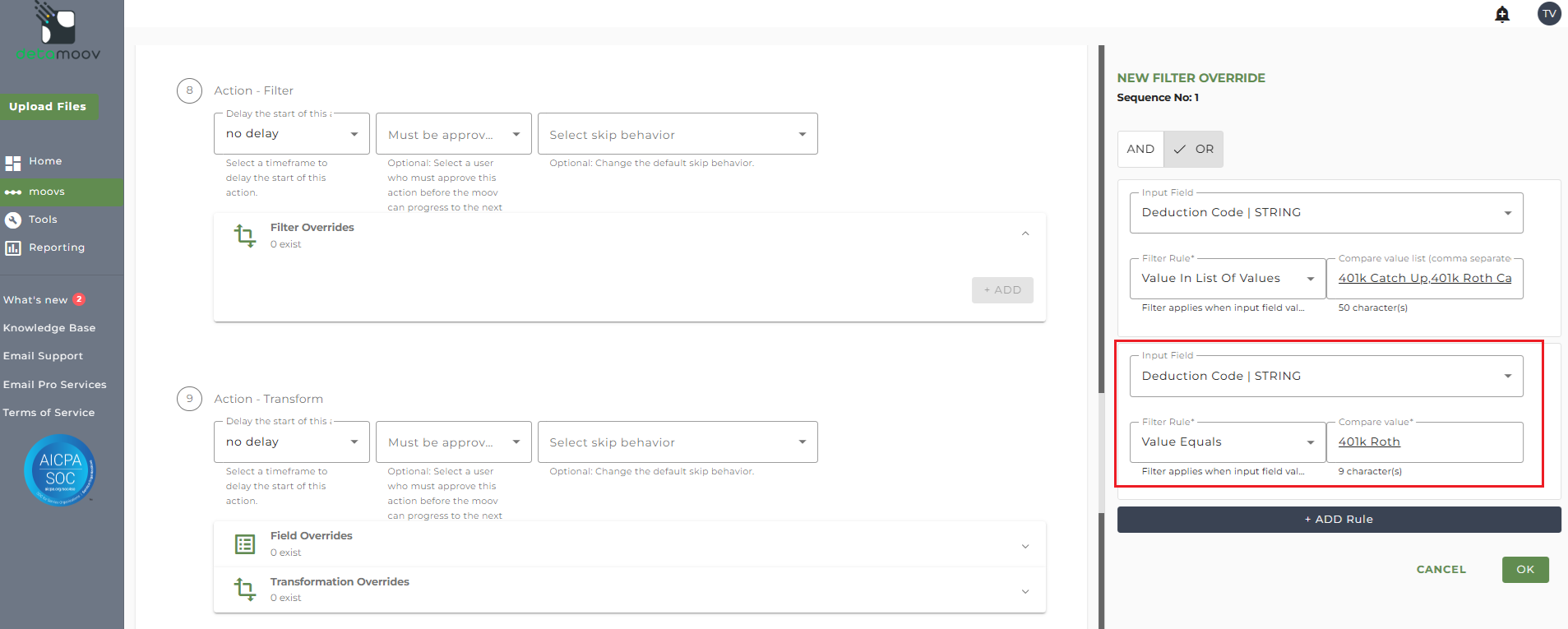
Task: Click the + ADD Rule button
Action: click(1339, 520)
